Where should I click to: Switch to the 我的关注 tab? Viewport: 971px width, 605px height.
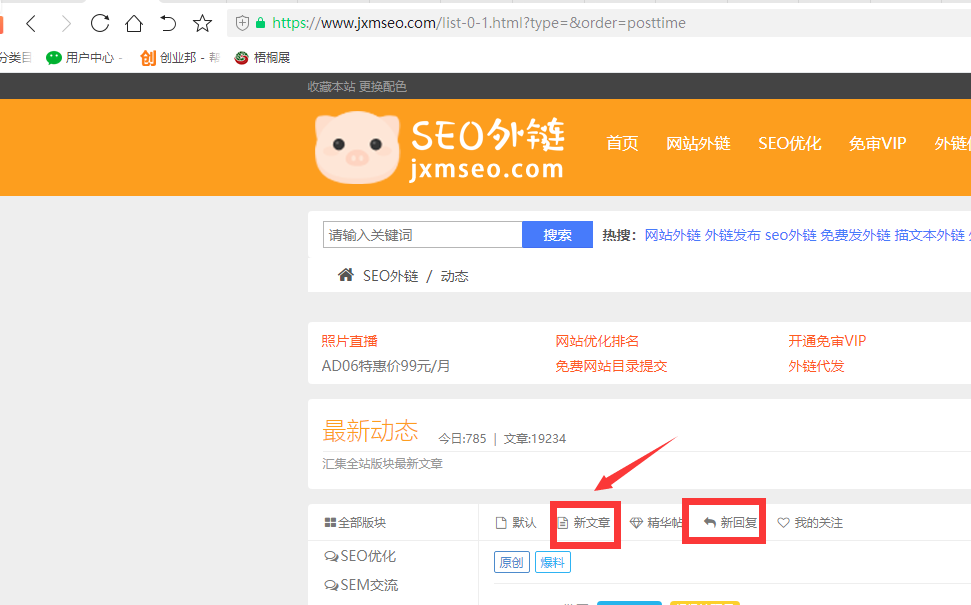pyautogui.click(x=810, y=523)
